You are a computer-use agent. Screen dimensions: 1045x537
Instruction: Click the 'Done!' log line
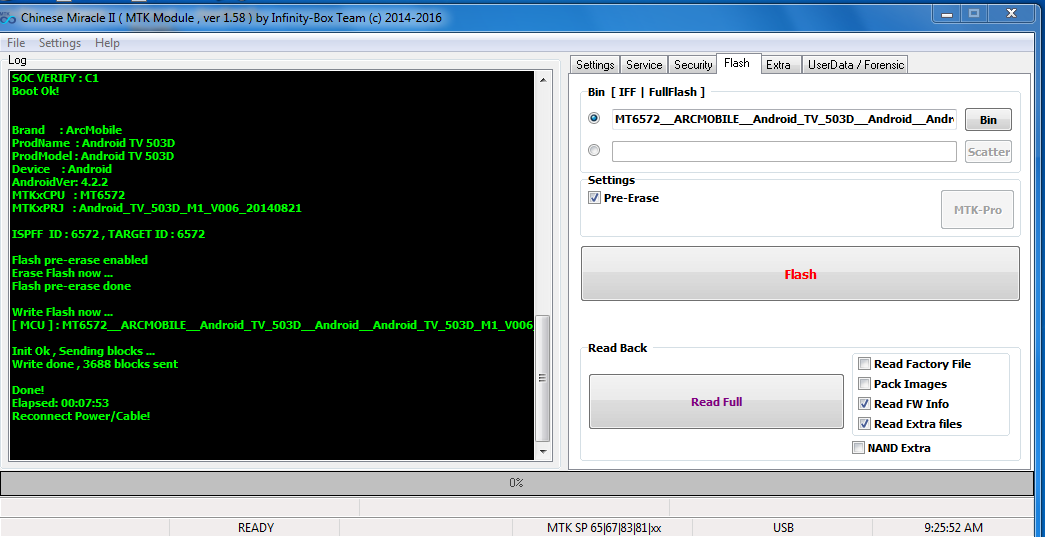coord(28,390)
